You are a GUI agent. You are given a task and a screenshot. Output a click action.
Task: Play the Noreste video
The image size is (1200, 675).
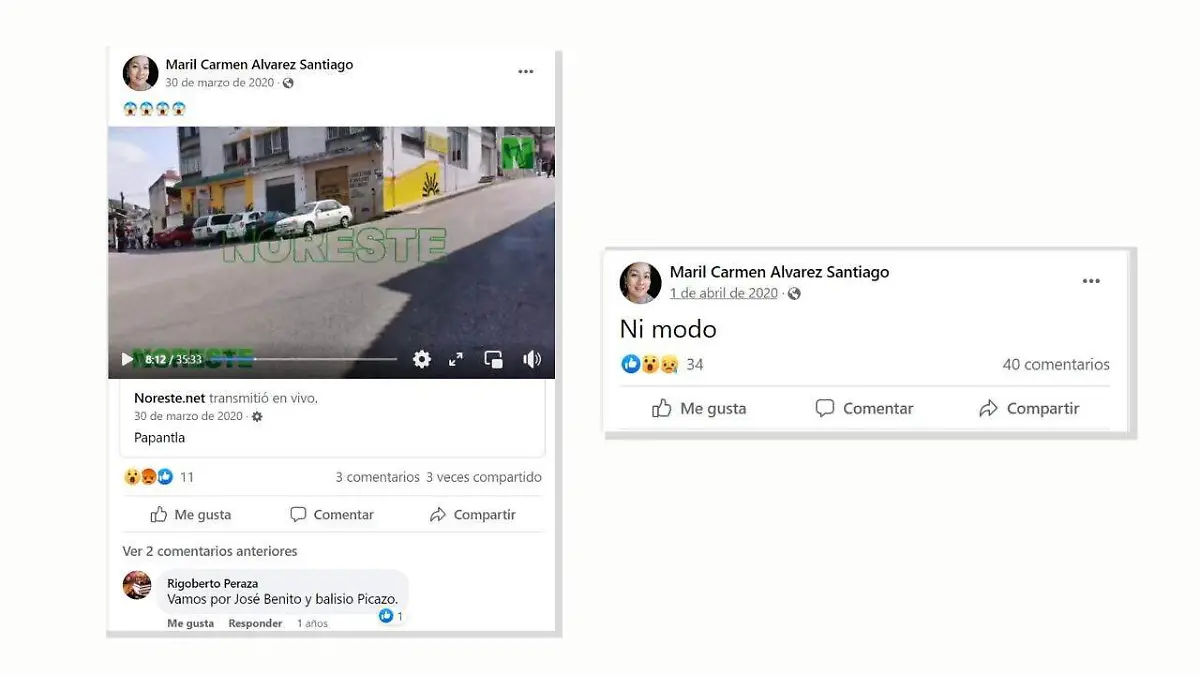127,359
